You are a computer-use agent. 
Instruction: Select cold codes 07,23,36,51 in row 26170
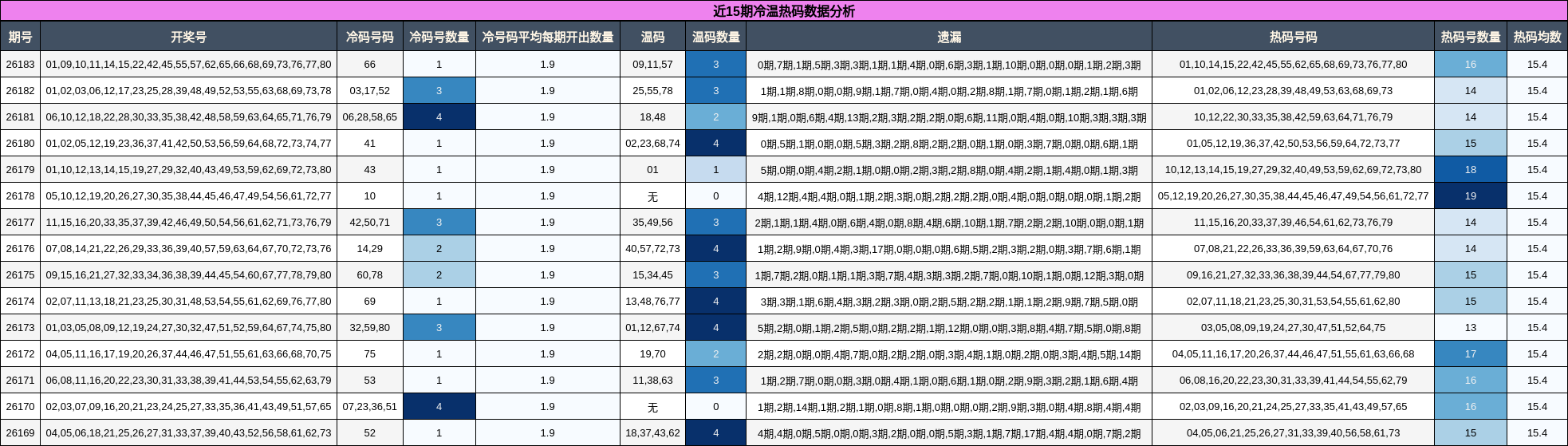(x=369, y=407)
